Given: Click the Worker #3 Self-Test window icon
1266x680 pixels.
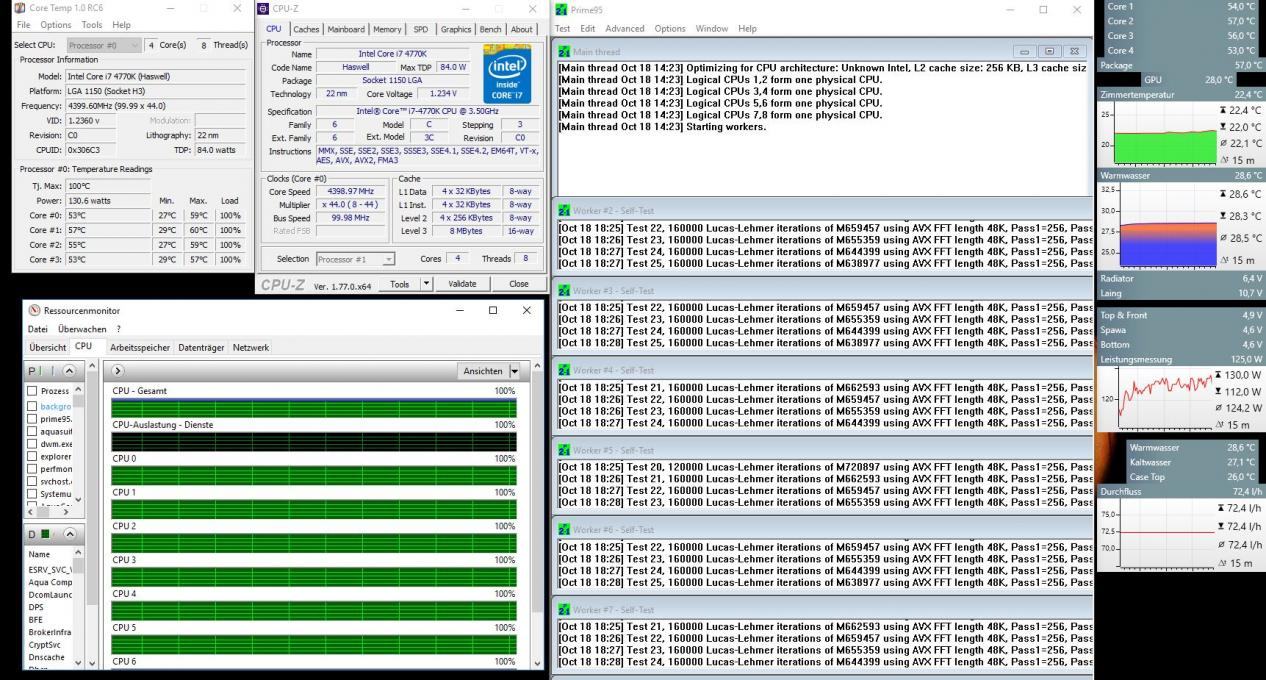Looking at the screenshot, I should pos(564,291).
